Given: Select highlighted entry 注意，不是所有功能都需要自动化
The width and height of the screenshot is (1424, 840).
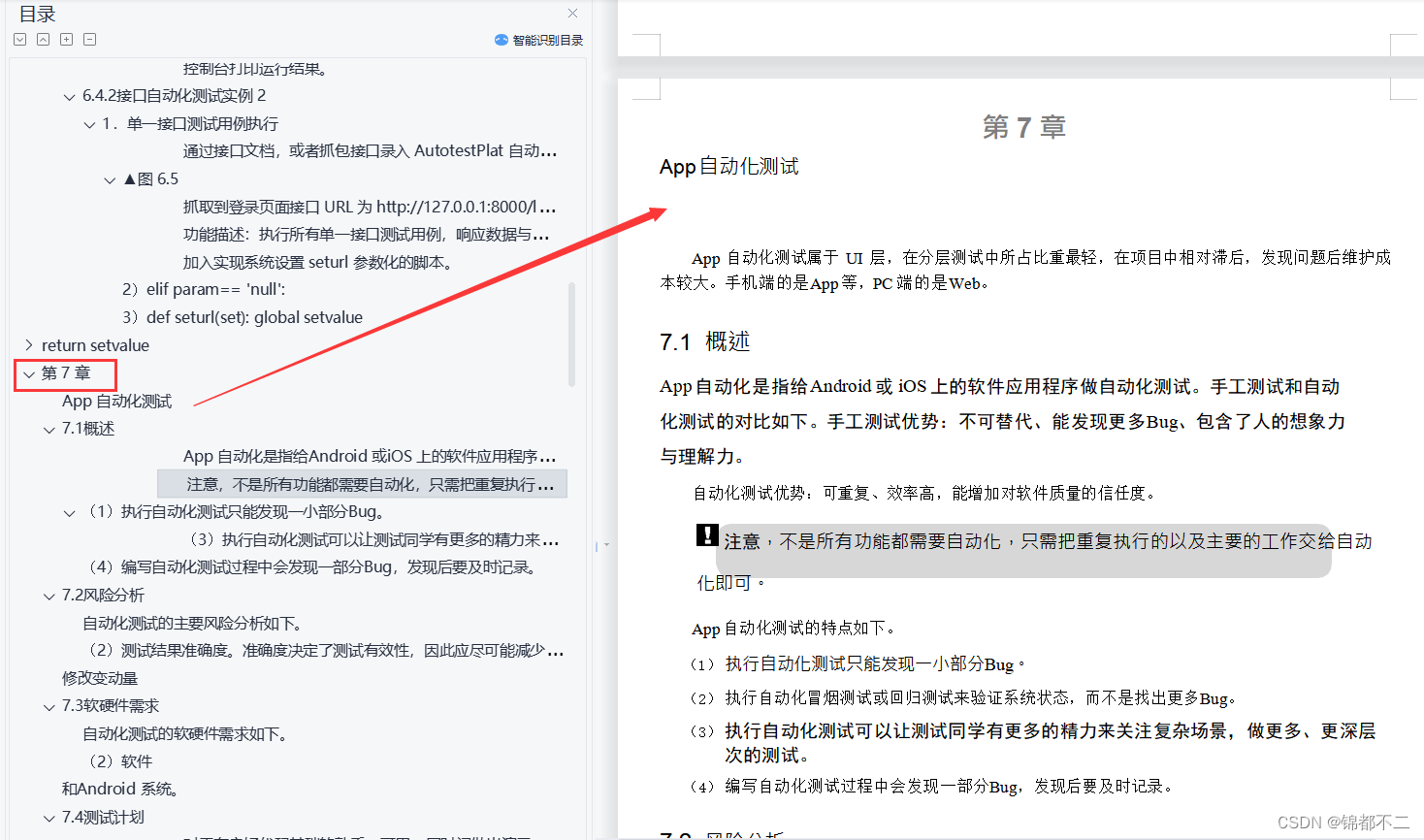Looking at the screenshot, I should tap(362, 484).
